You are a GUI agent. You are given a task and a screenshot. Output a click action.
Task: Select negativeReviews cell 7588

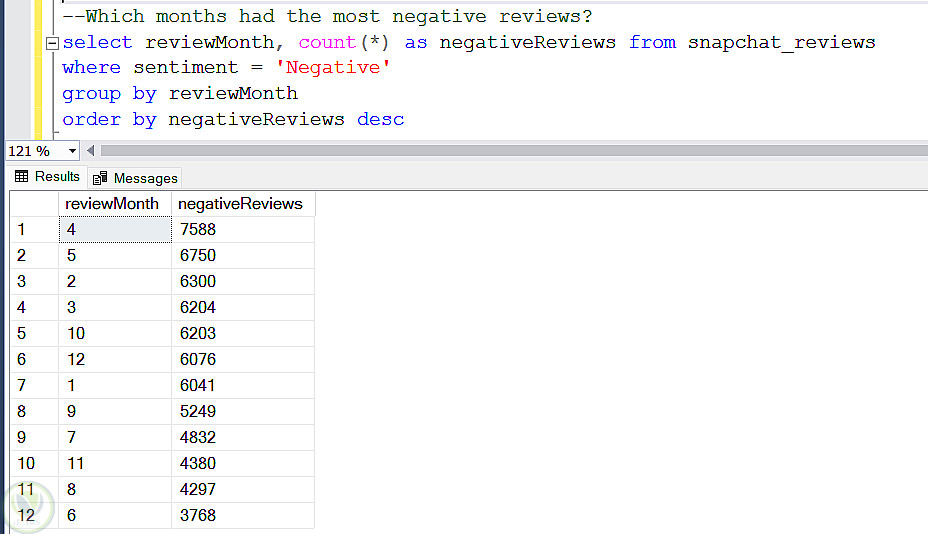point(243,230)
